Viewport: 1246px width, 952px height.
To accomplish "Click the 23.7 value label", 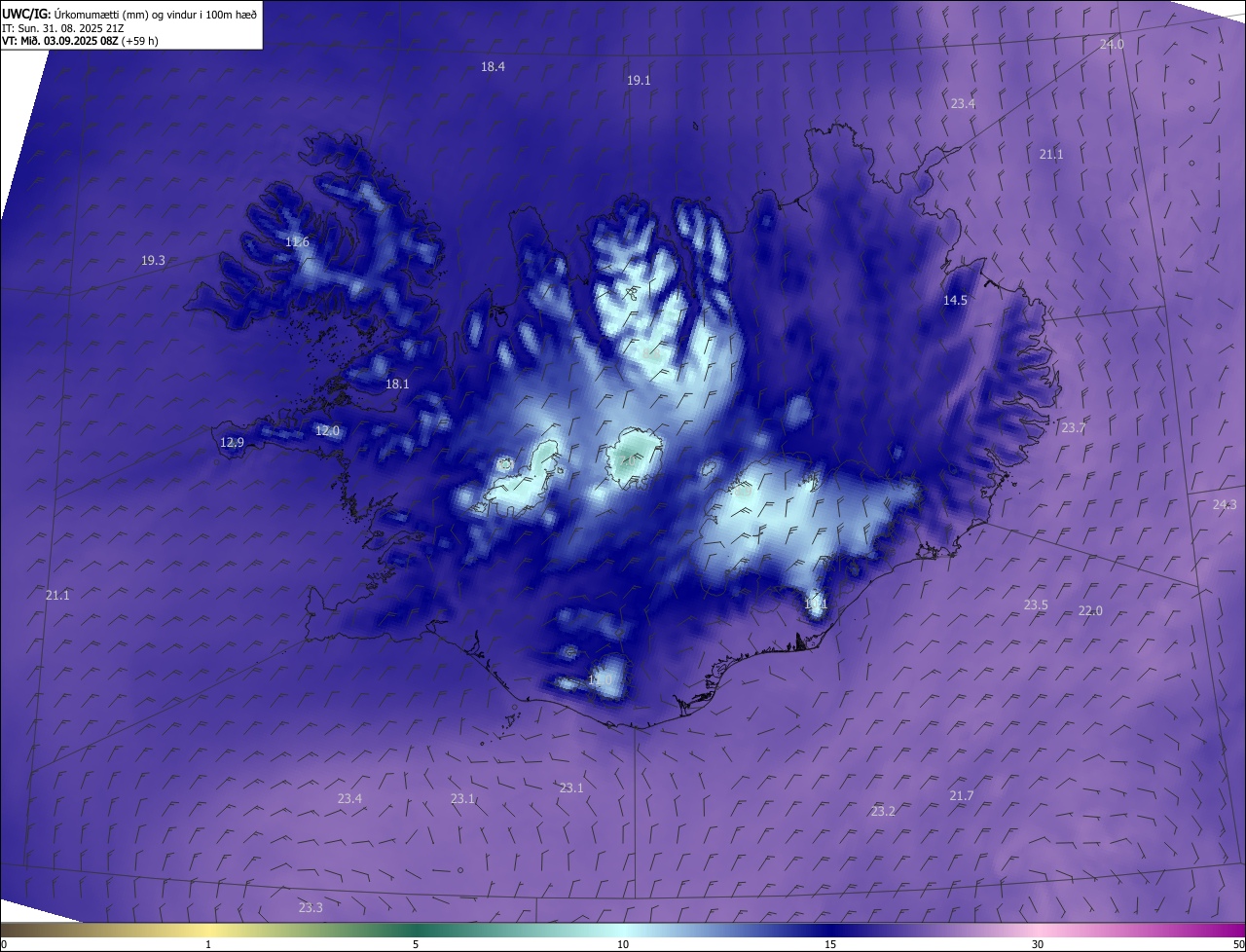I will tap(1073, 428).
